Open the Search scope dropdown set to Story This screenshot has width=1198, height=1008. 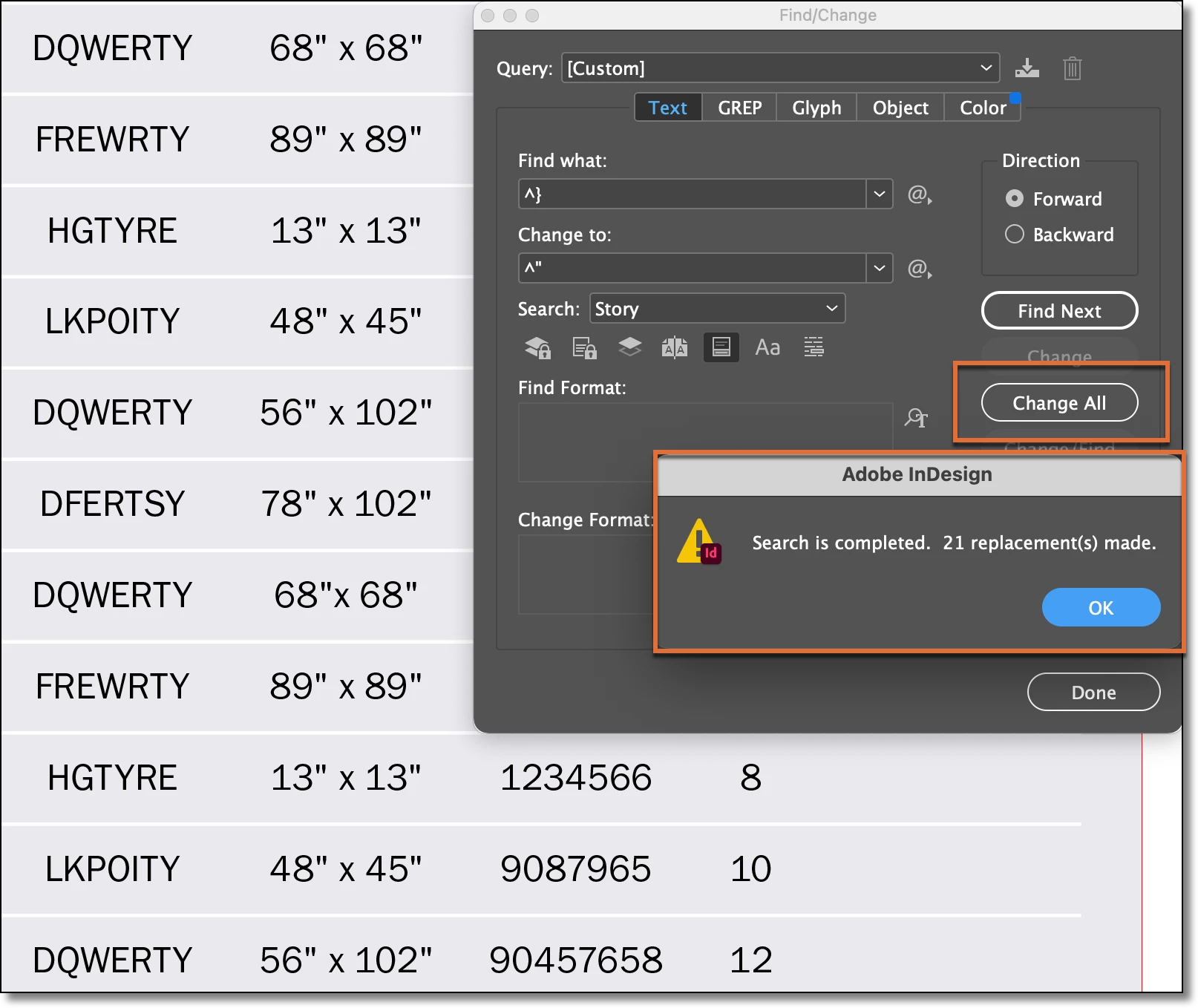click(717, 309)
